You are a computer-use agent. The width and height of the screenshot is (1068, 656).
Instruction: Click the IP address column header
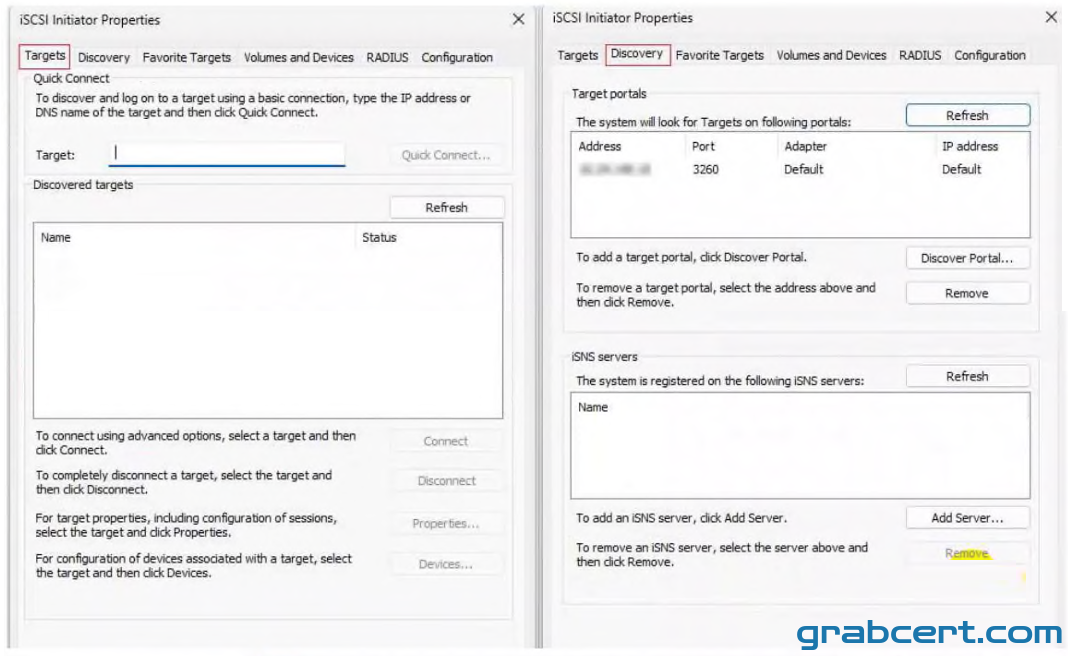tap(982, 146)
